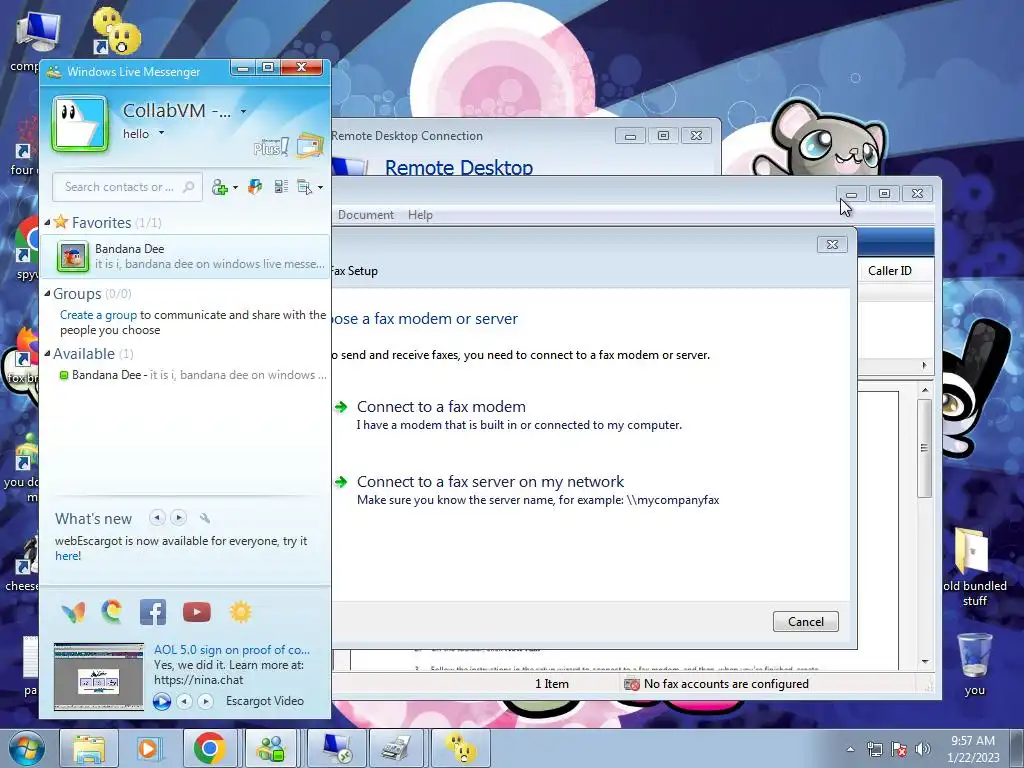1024x768 pixels.
Task: Open the YouTube icon in Messenger
Action: (x=197, y=612)
